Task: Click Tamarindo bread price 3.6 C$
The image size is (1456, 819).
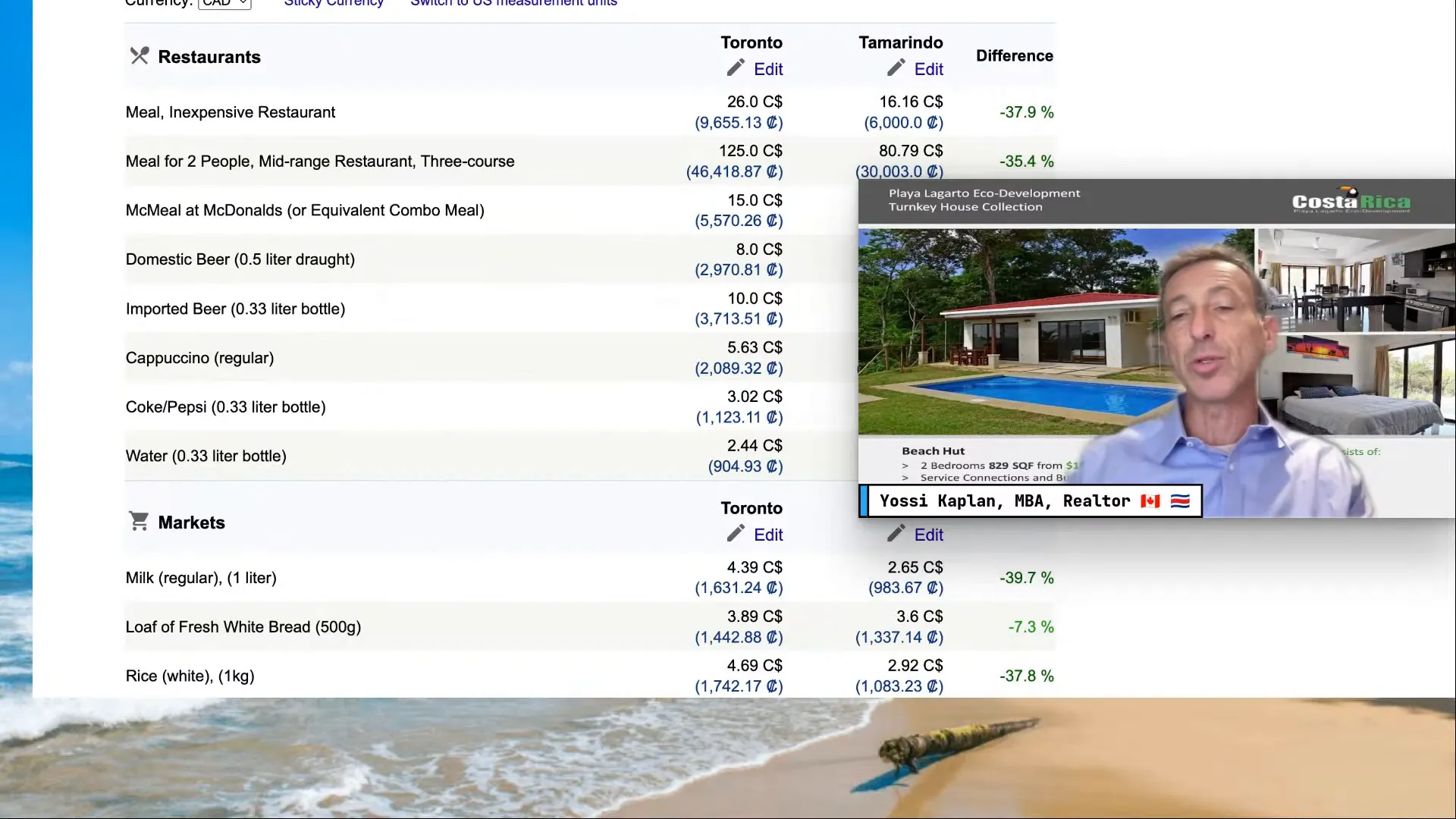Action: (x=920, y=617)
